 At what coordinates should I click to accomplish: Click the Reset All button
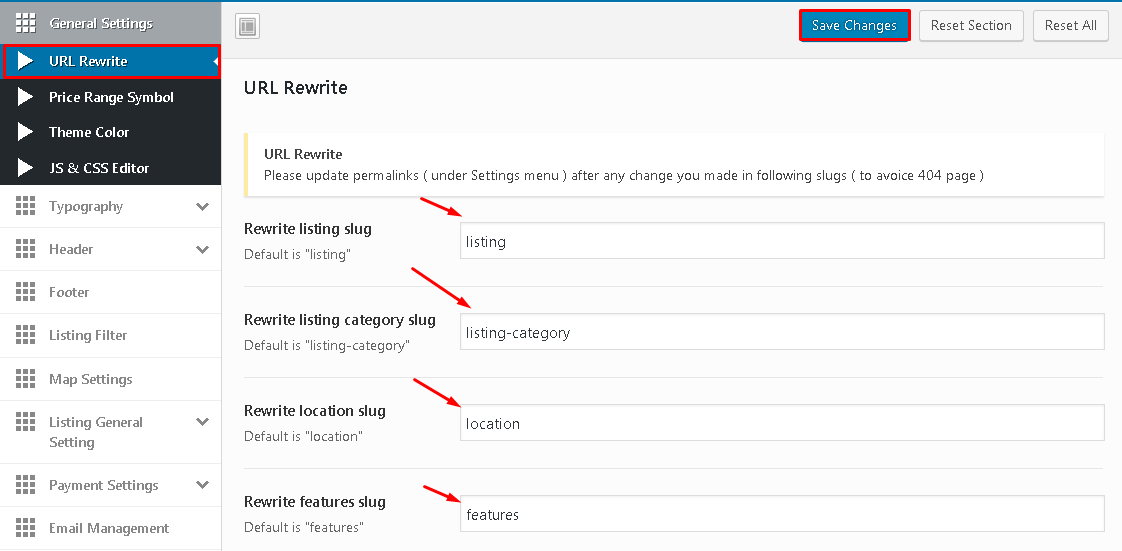coord(1070,26)
